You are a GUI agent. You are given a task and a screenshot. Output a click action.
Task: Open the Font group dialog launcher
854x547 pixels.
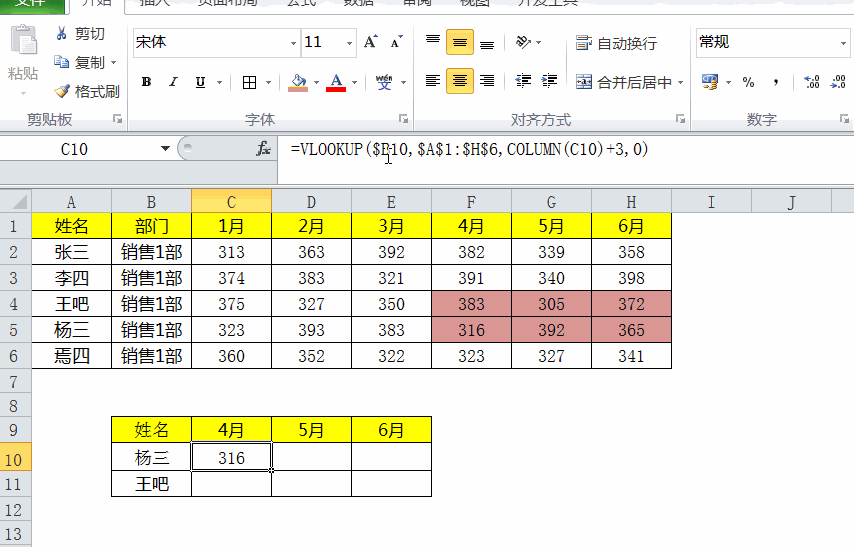(x=403, y=119)
